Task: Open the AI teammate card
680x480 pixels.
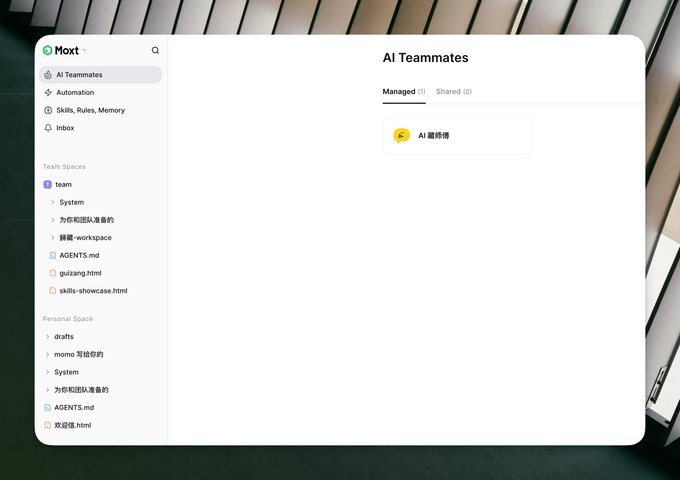Action: [x=458, y=135]
